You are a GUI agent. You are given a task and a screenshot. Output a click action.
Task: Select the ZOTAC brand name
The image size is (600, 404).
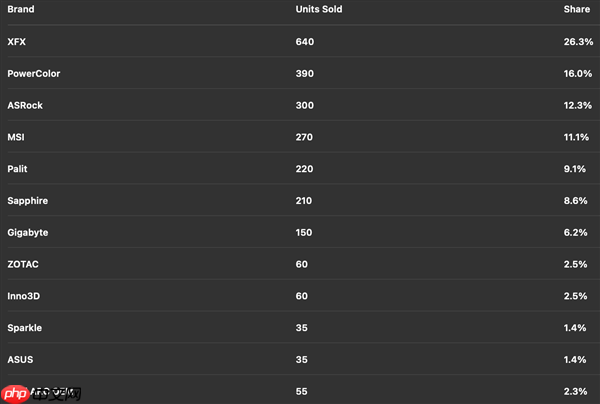23,264
